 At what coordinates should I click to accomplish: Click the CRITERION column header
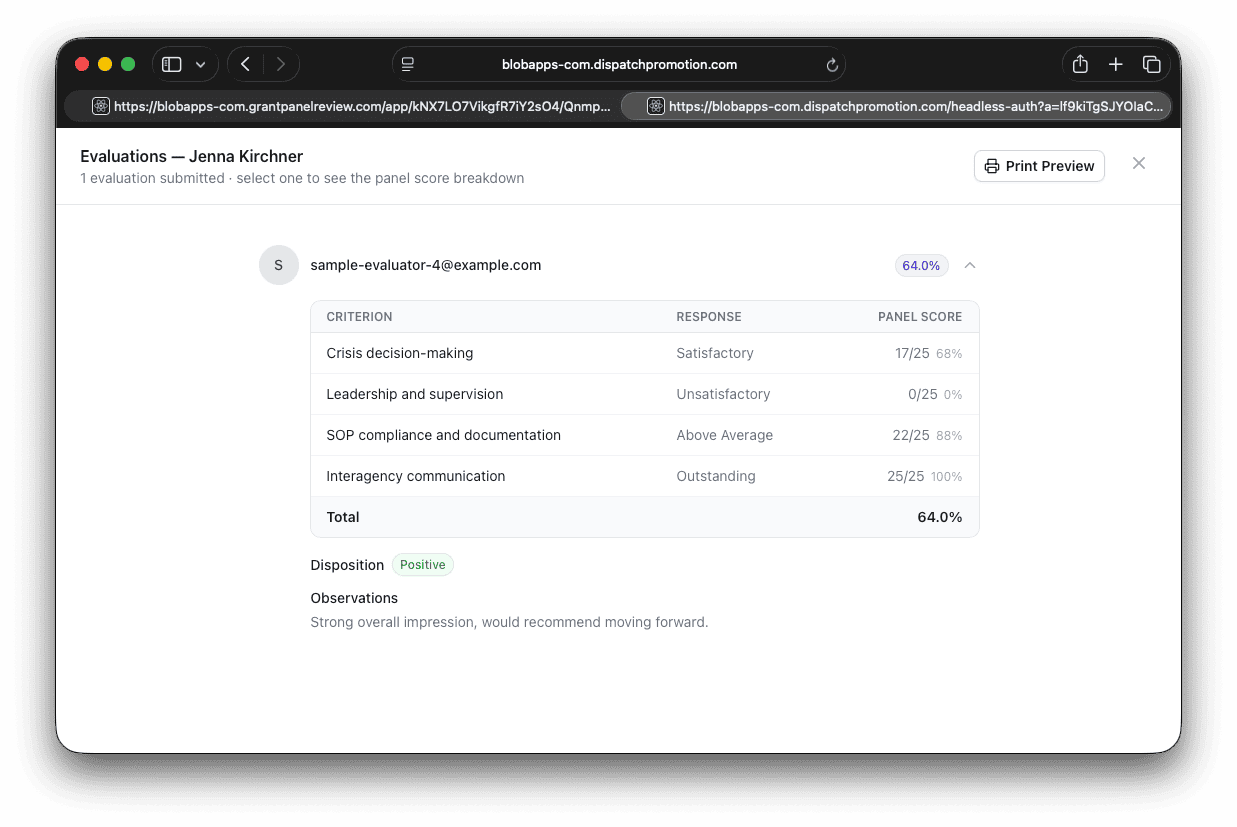coord(359,317)
